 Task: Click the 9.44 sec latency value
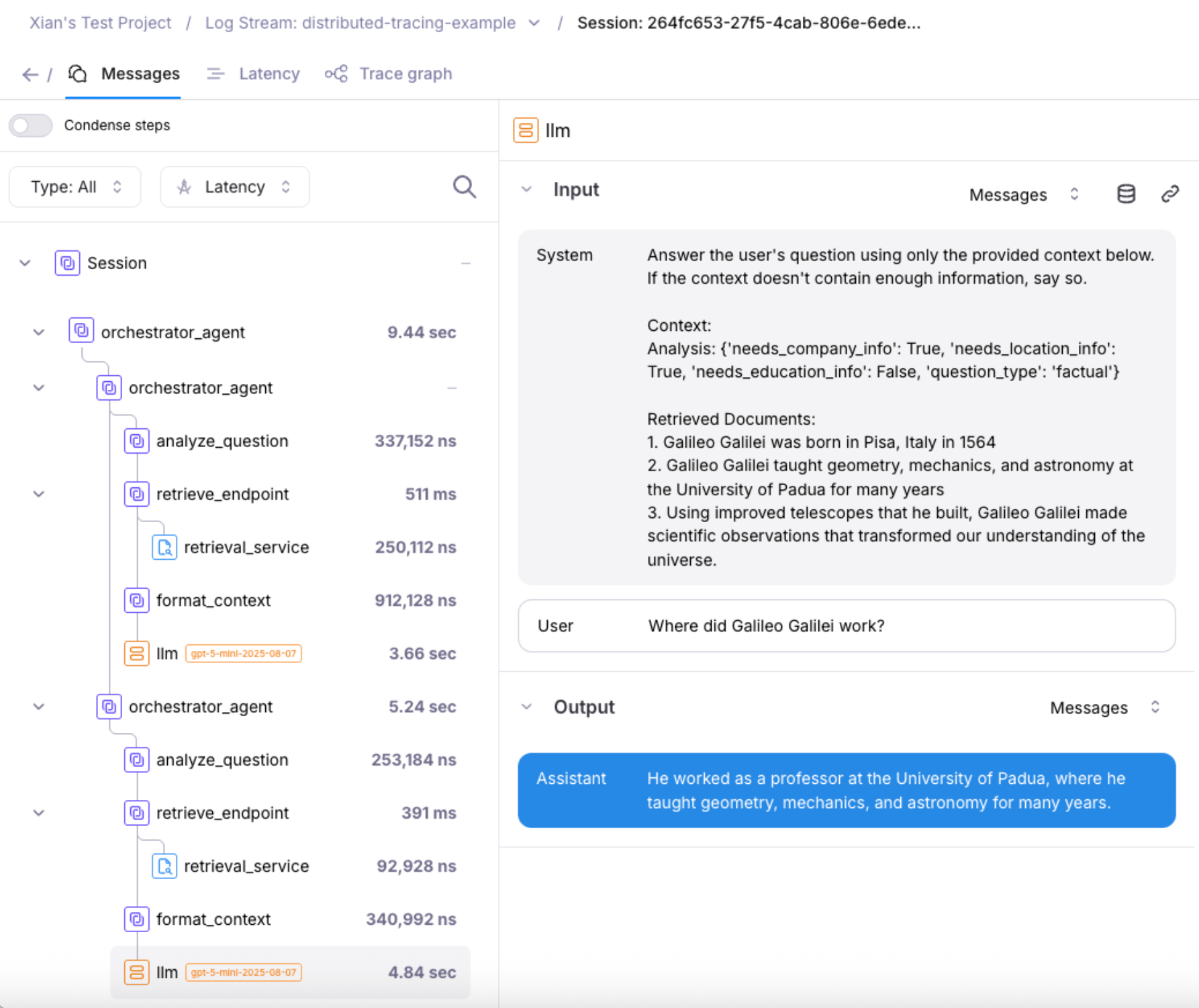[x=422, y=332]
